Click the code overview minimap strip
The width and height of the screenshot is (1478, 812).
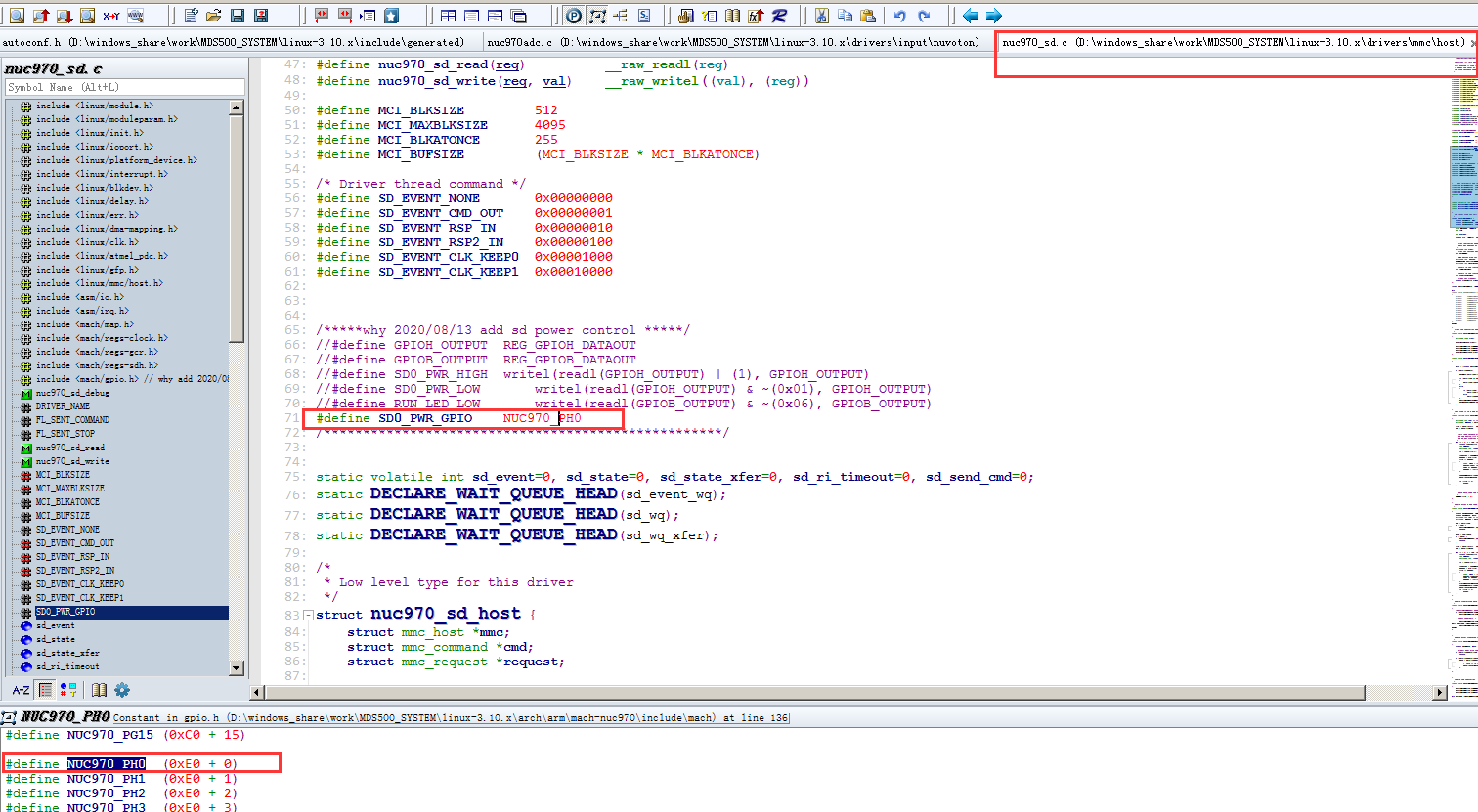click(x=1463, y=376)
